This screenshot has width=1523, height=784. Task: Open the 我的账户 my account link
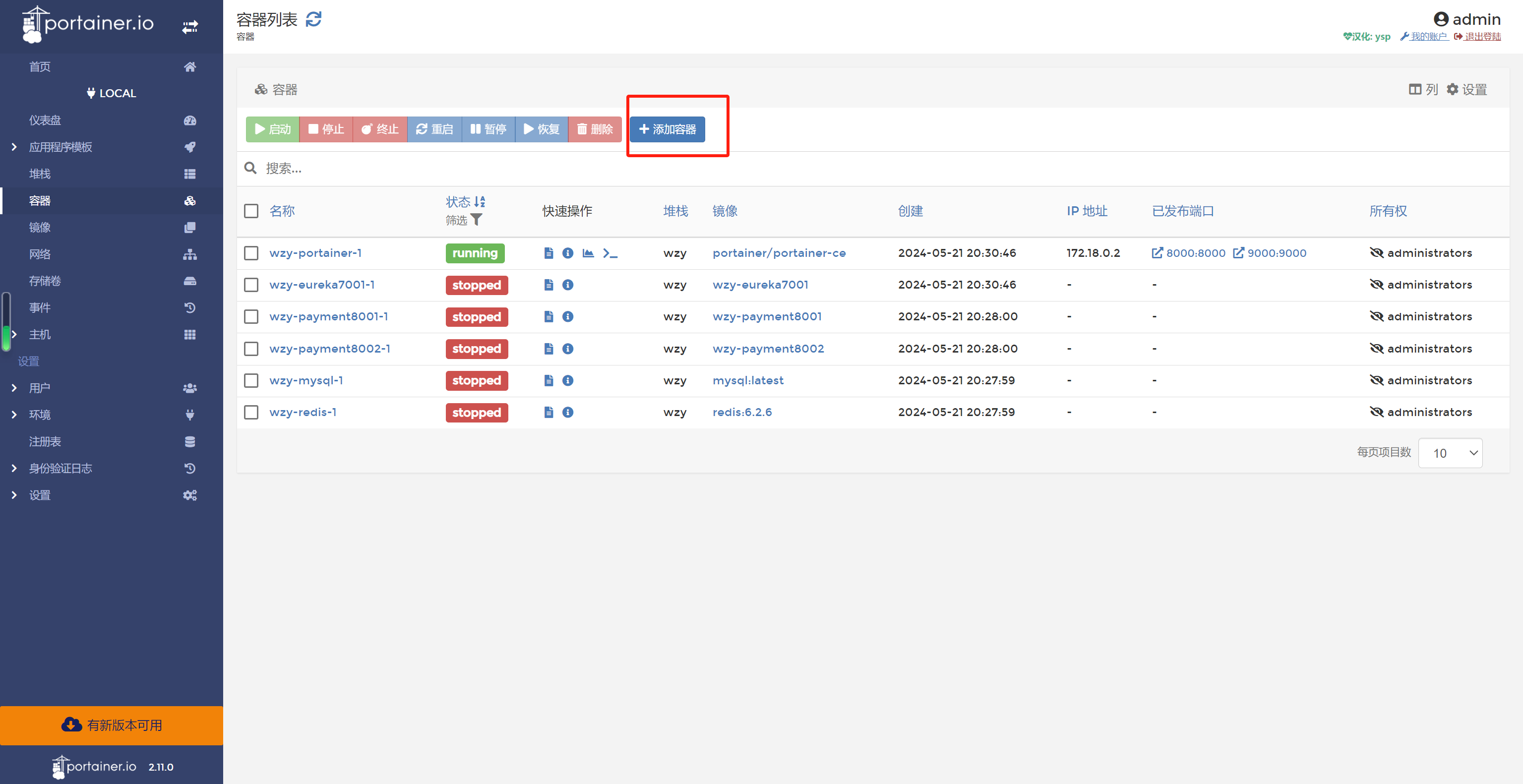(x=1424, y=37)
